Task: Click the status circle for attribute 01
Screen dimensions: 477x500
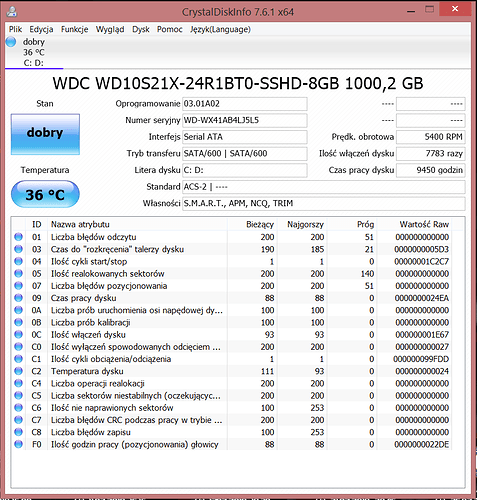Action: pyautogui.click(x=18, y=237)
